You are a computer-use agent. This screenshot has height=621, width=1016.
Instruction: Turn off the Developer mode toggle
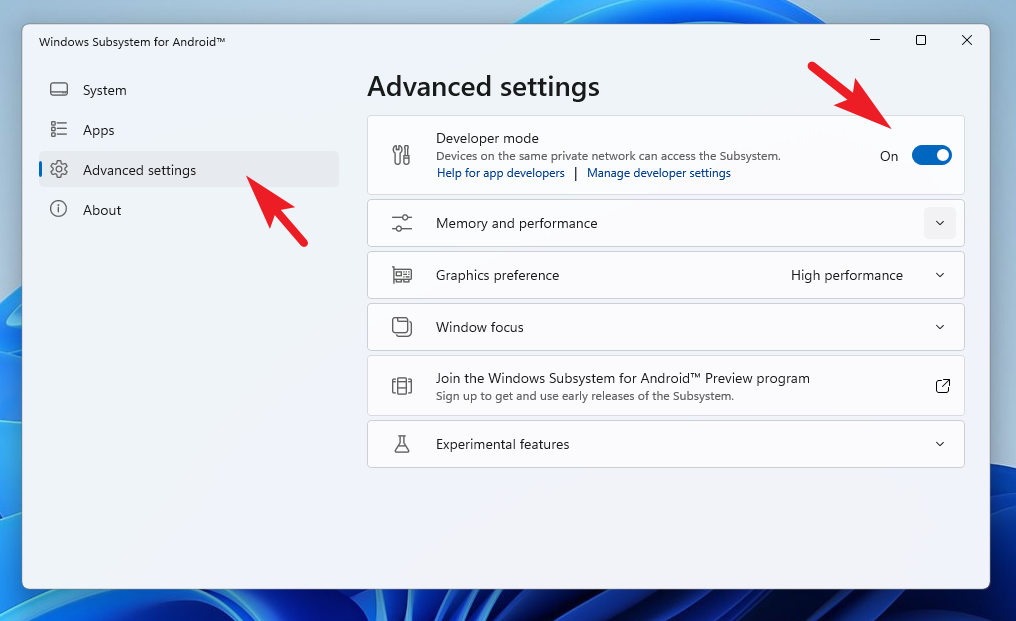932,156
